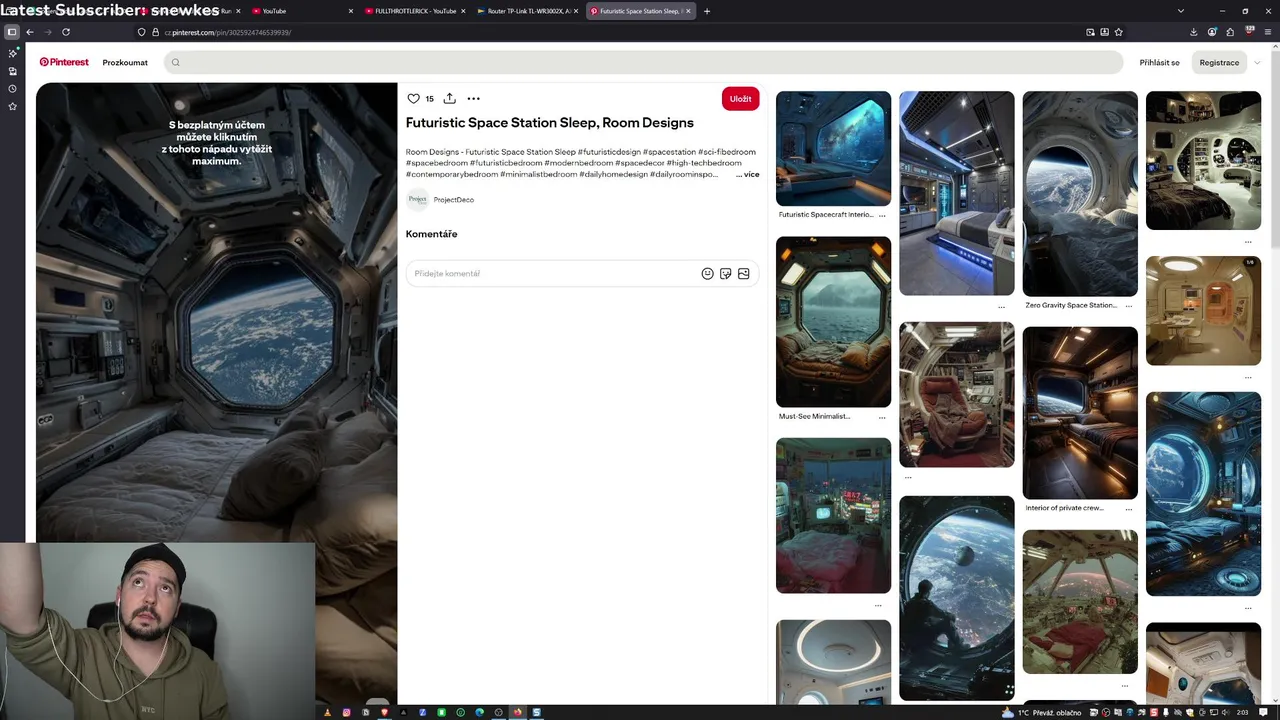Open sticker picker in comment box

(x=725, y=273)
